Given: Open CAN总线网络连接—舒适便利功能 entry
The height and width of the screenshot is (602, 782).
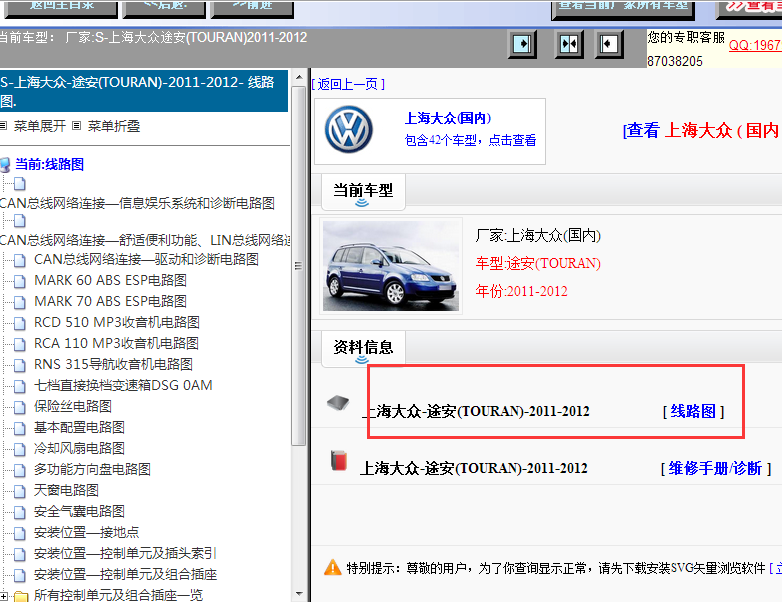Looking at the screenshot, I should pyautogui.click(x=145, y=240).
